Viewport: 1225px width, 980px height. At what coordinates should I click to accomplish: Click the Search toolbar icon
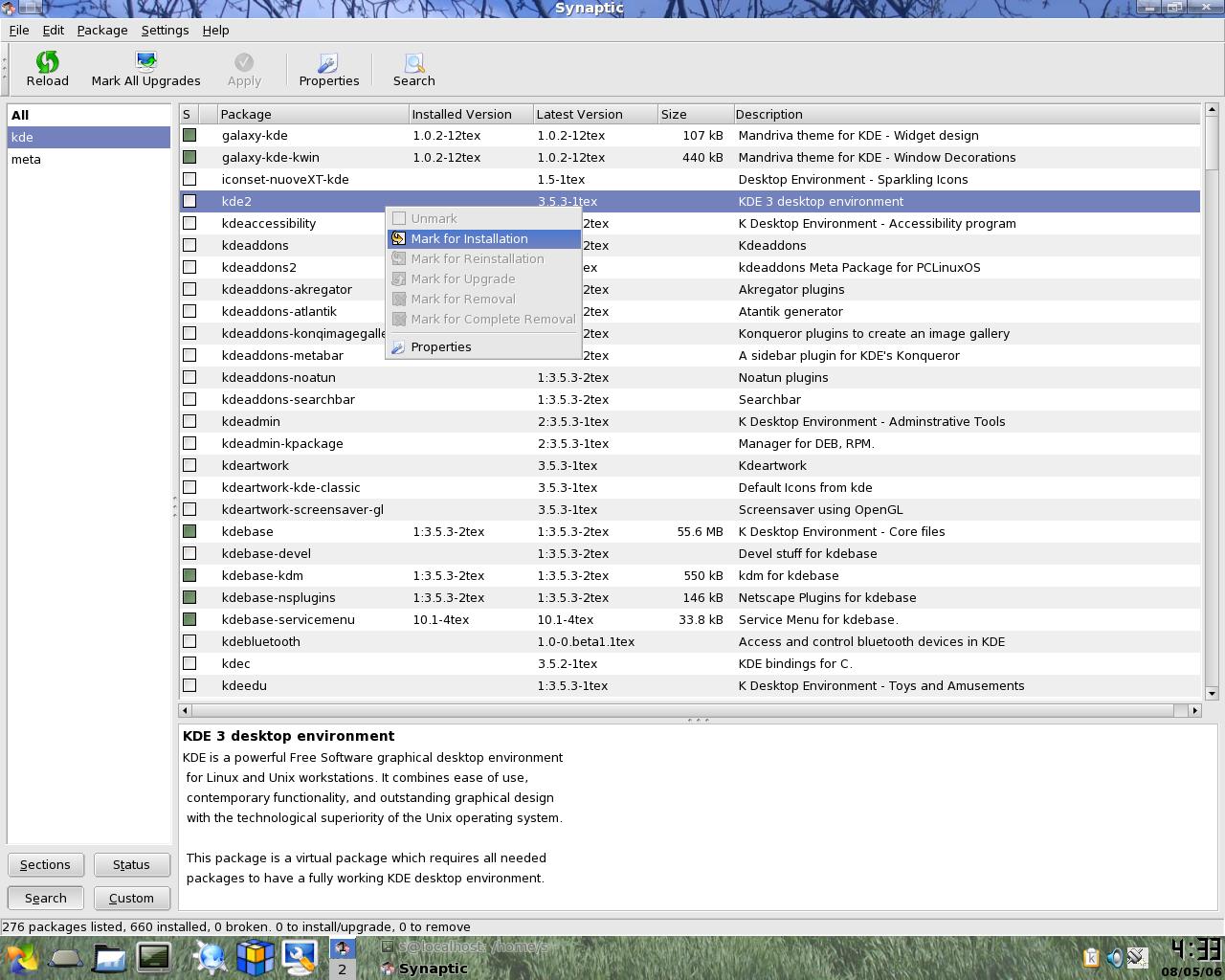pos(413,61)
